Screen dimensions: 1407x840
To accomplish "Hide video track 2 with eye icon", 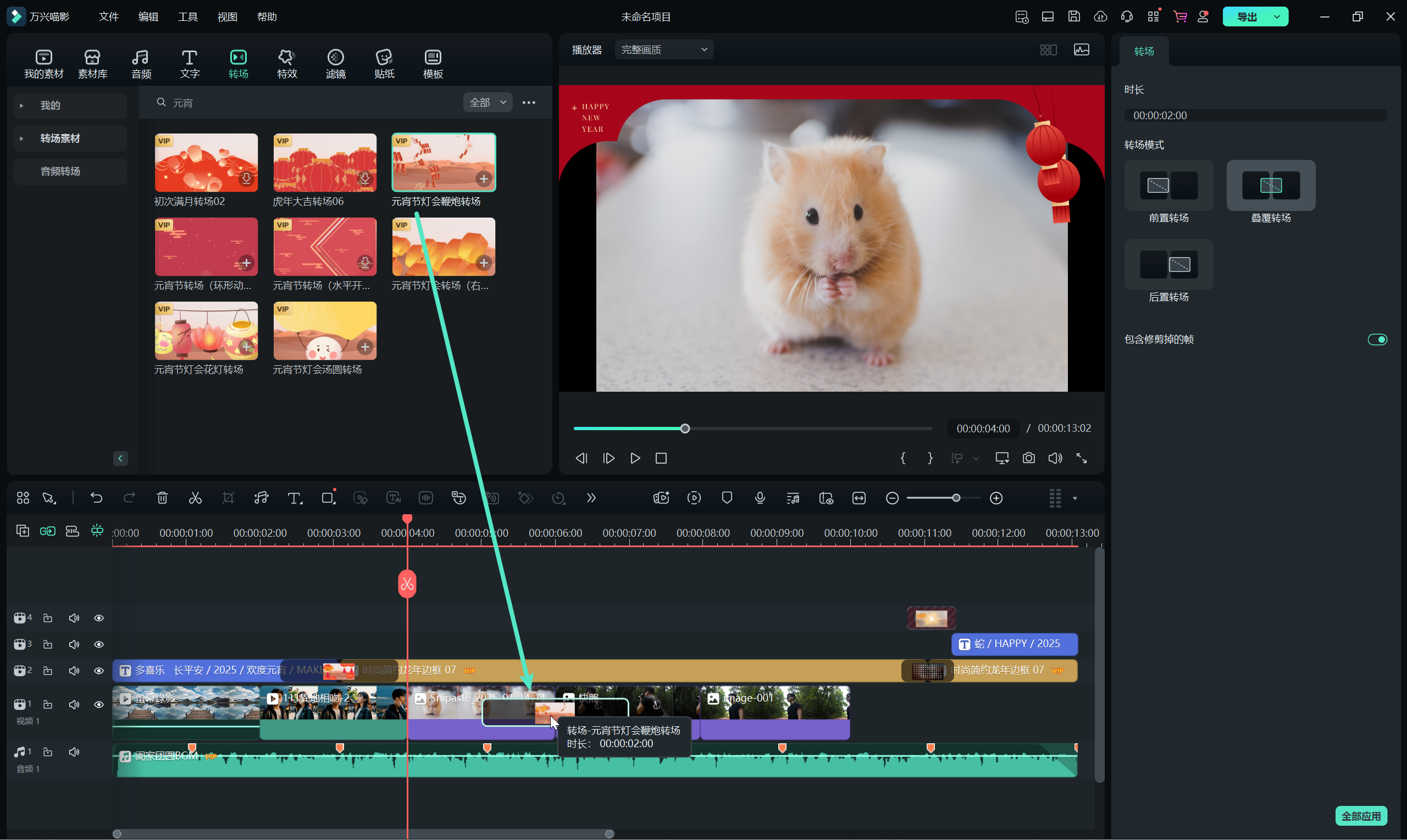I will [x=98, y=671].
